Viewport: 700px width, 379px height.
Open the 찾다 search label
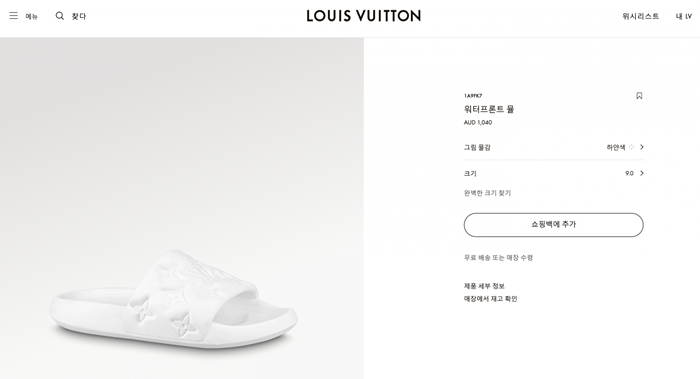point(79,16)
